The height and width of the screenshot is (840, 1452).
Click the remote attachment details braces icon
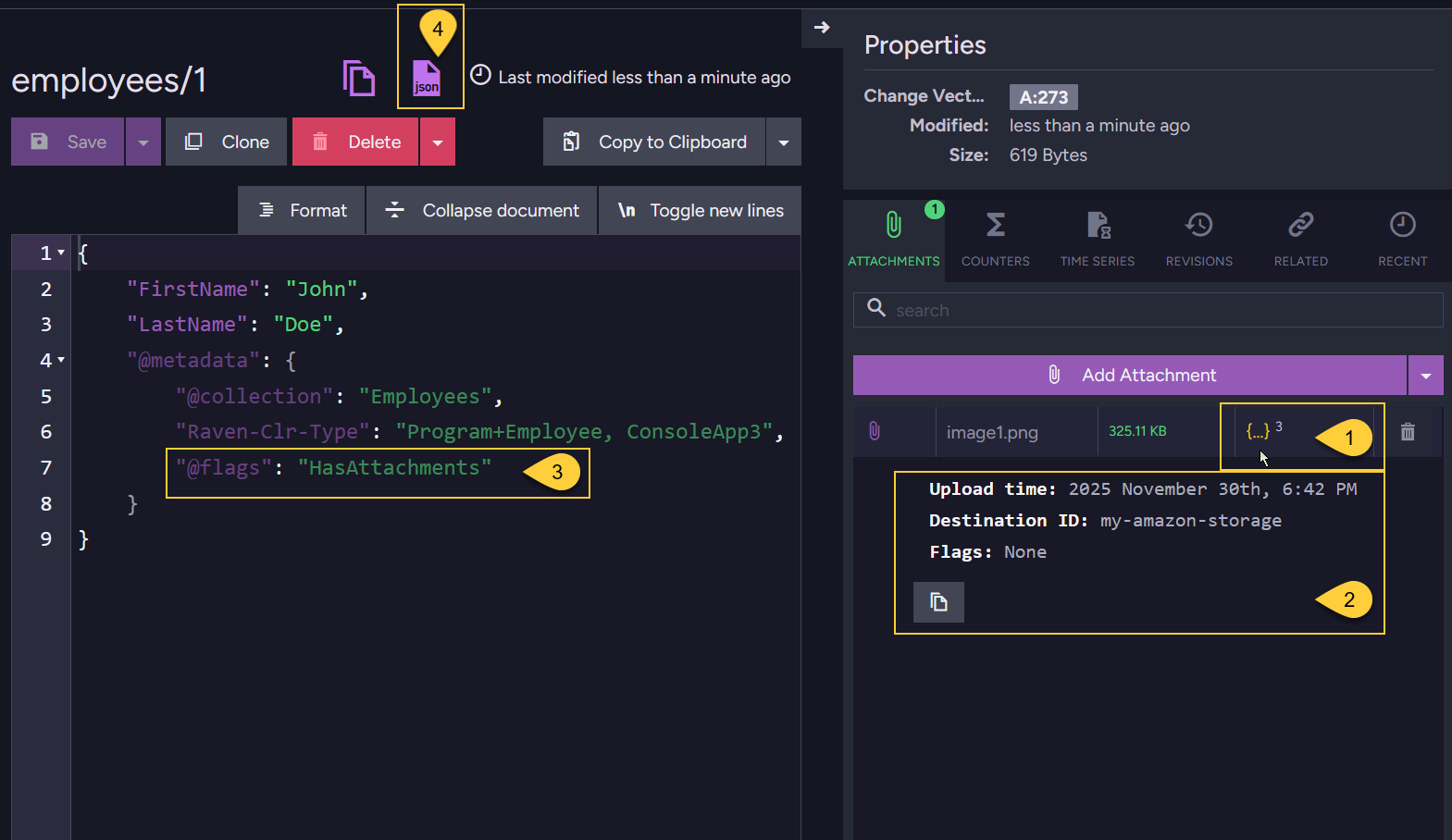[x=1258, y=431]
